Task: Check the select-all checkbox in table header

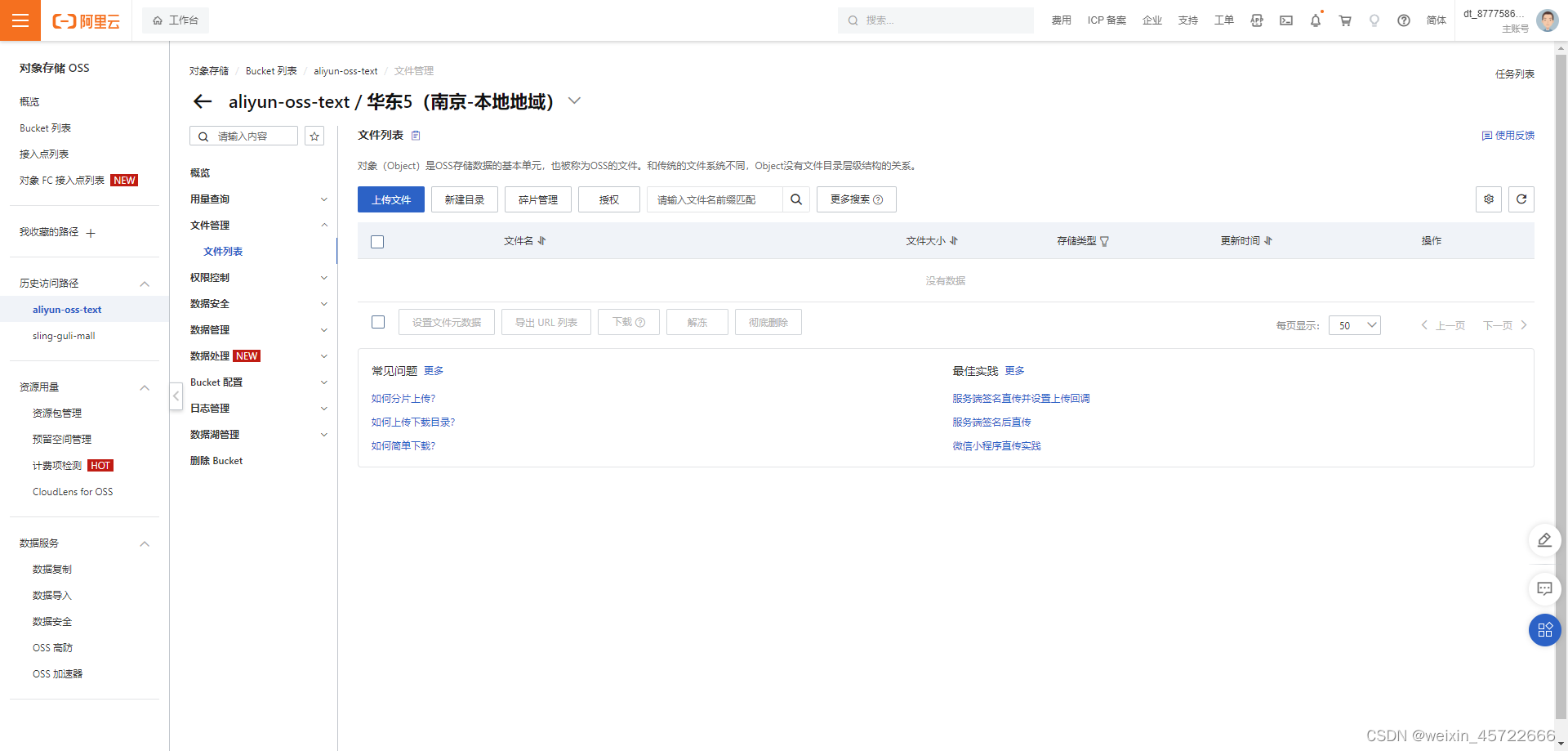Action: pyautogui.click(x=377, y=242)
